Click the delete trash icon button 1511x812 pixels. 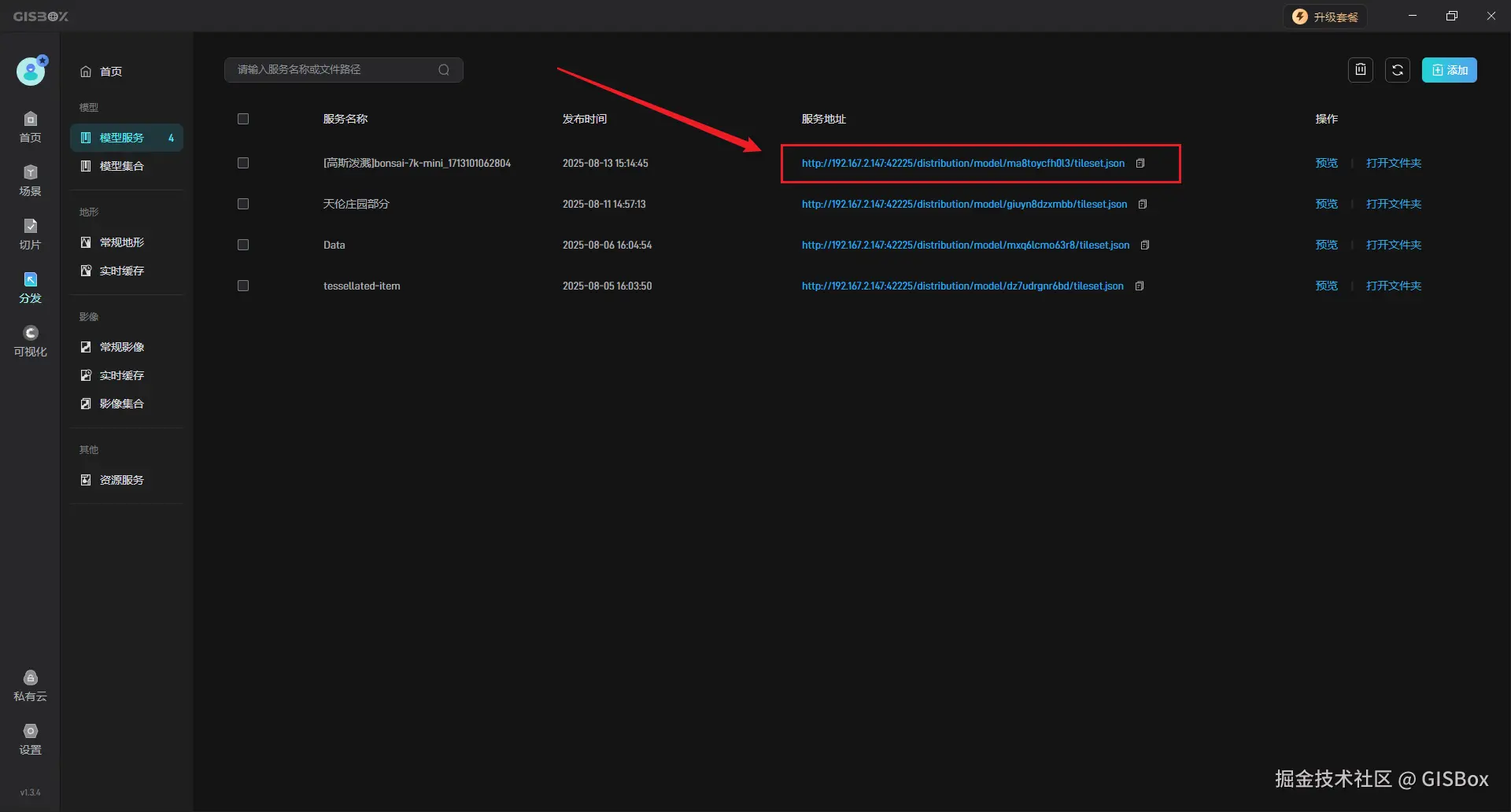pyautogui.click(x=1361, y=70)
